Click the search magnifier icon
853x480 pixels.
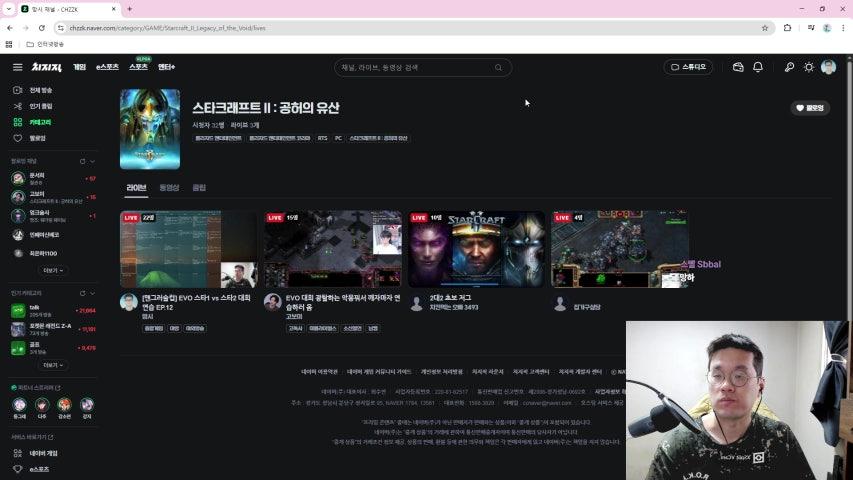pyautogui.click(x=498, y=68)
